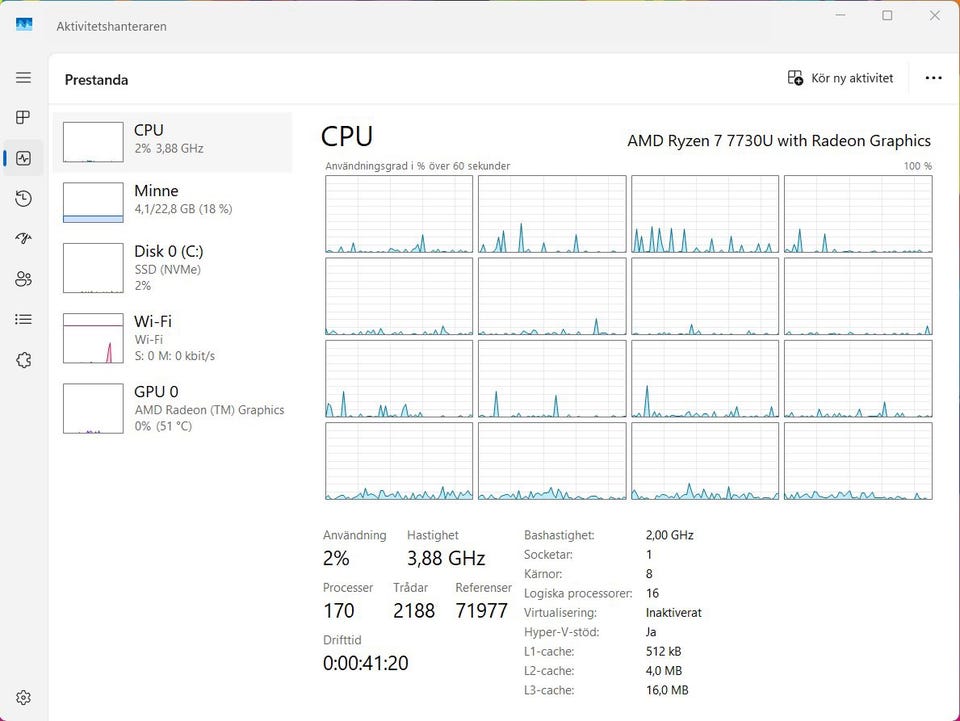
Task: Click the Aktivitetshanteraren window title
Action: point(111,26)
